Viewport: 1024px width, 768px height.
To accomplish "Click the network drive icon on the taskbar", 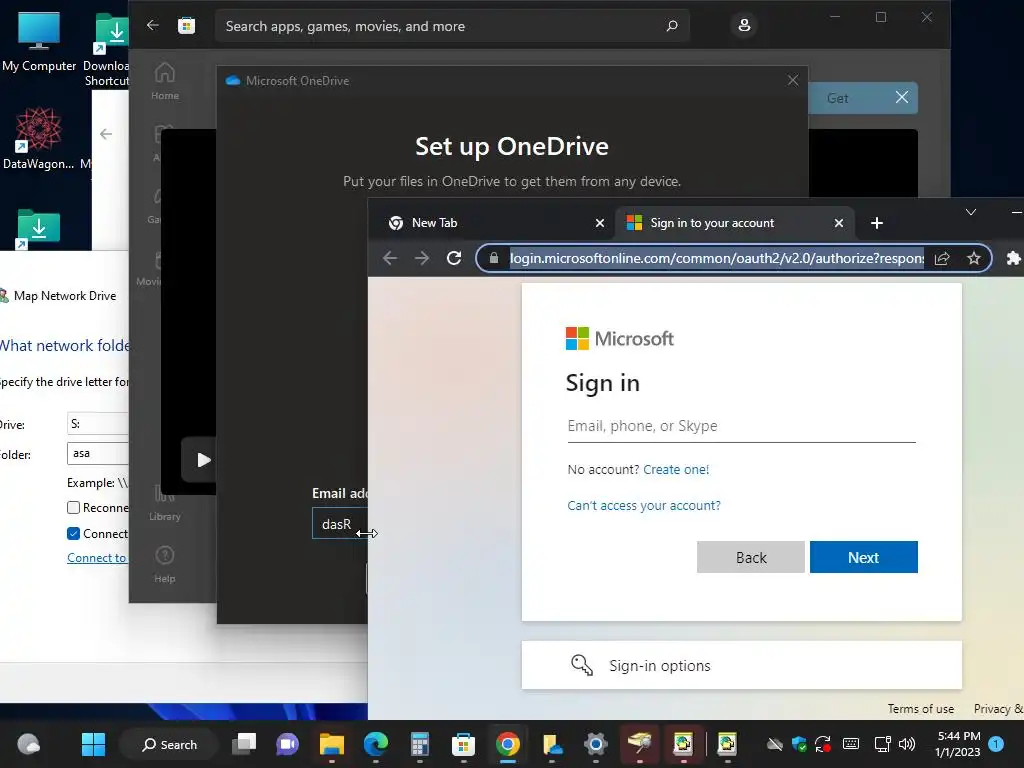I will [x=639, y=744].
